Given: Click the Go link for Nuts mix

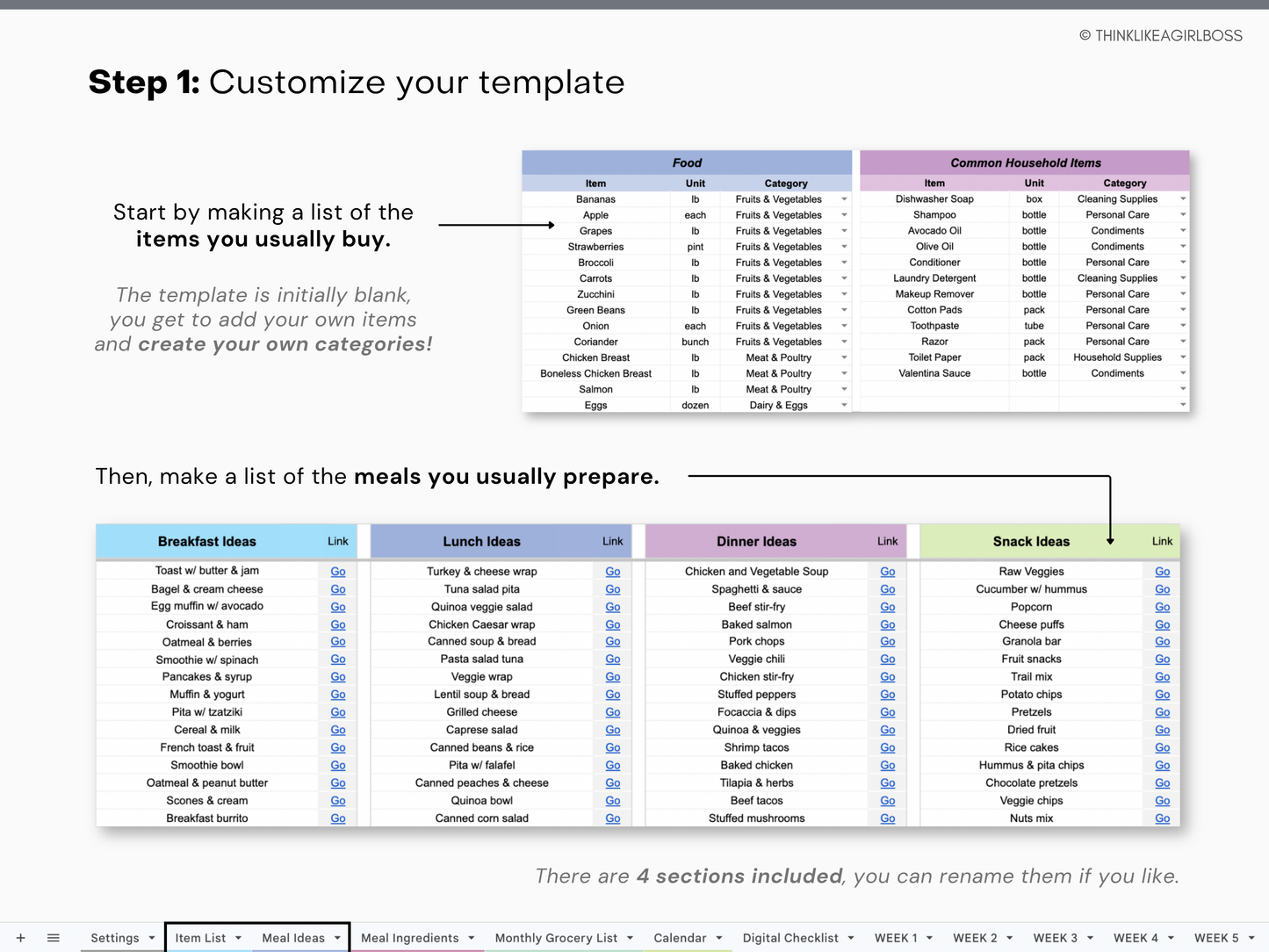Looking at the screenshot, I should (1163, 819).
